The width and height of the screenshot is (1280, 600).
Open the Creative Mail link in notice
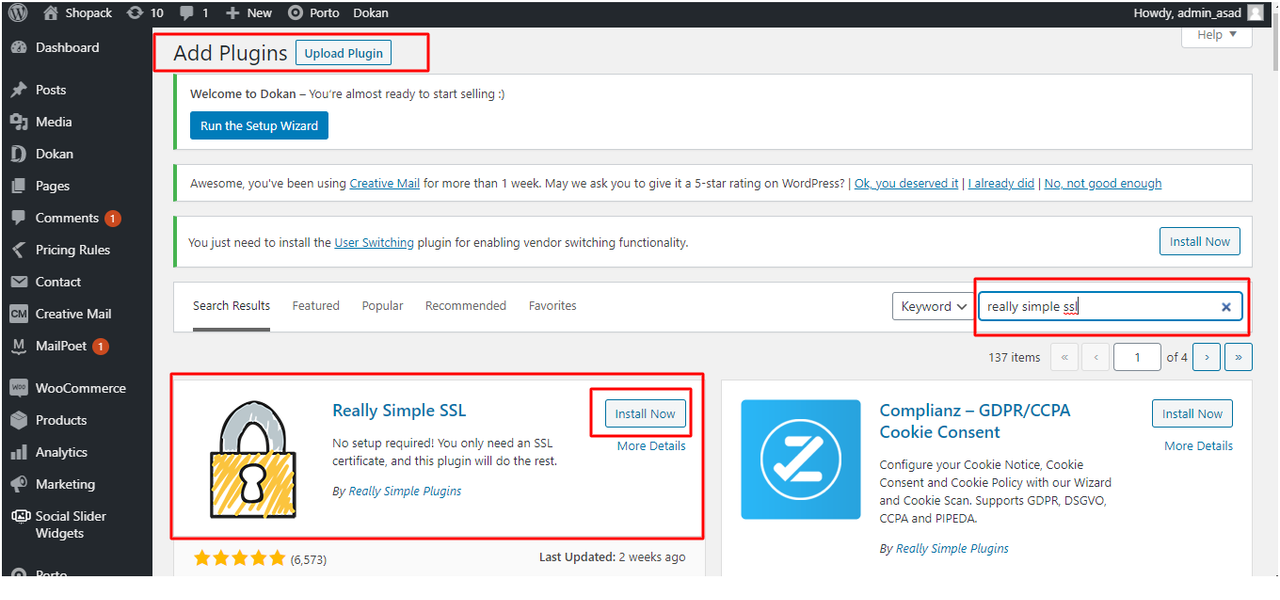click(x=384, y=184)
